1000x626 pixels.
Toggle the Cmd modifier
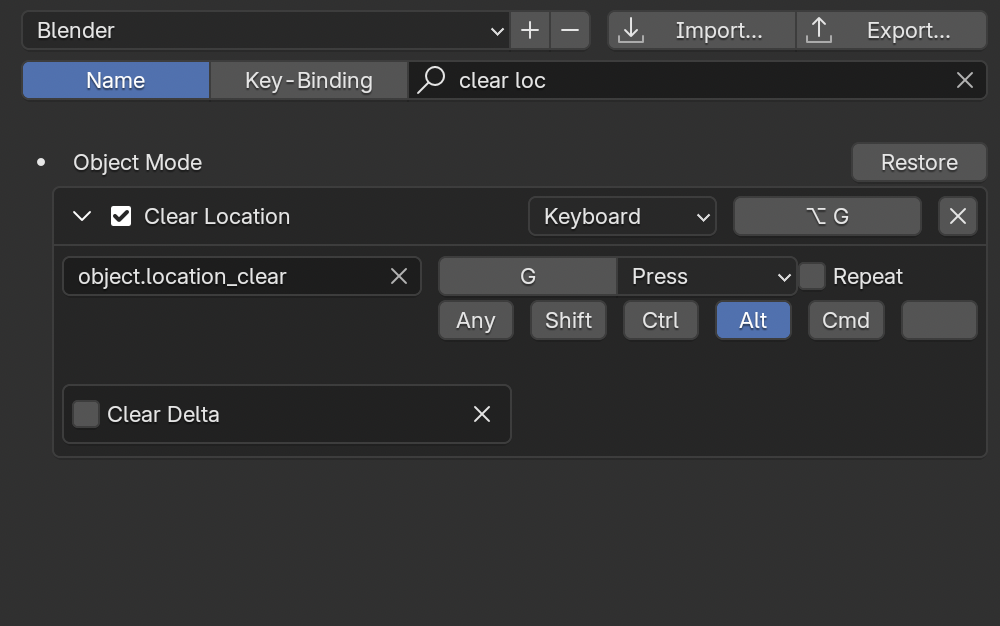[846, 320]
